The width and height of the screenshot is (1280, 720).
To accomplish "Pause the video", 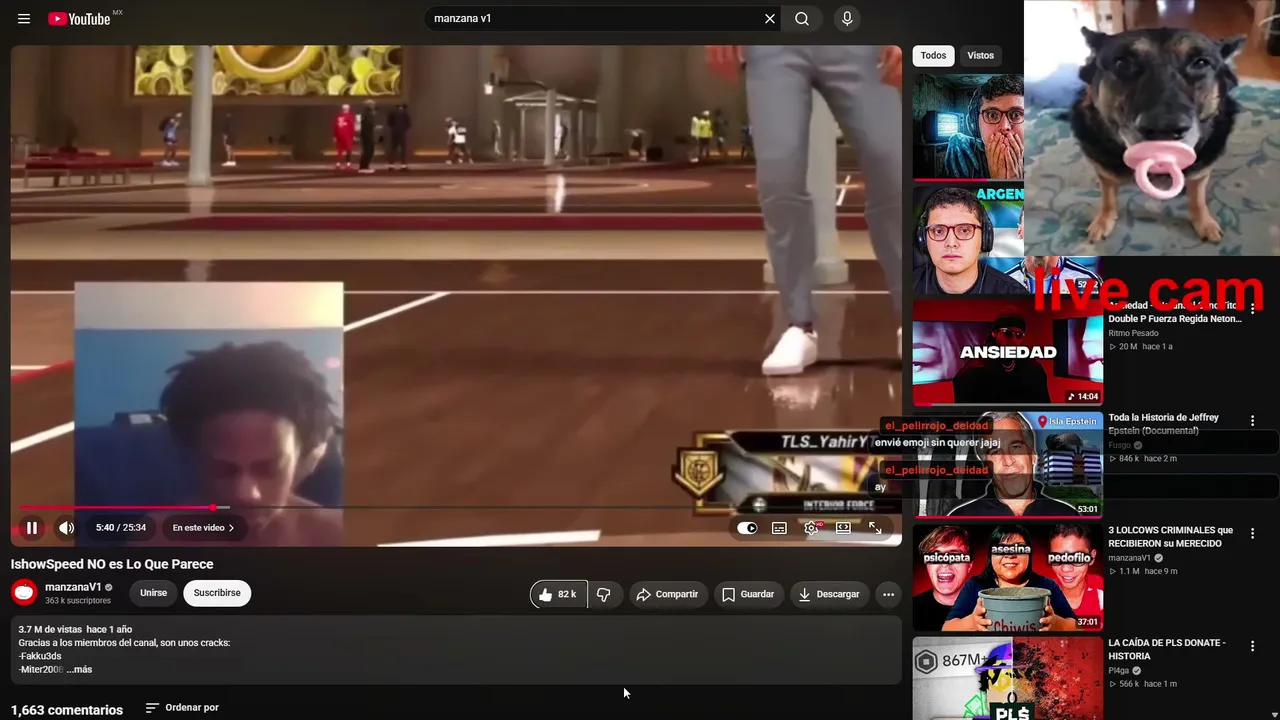I will [x=32, y=528].
